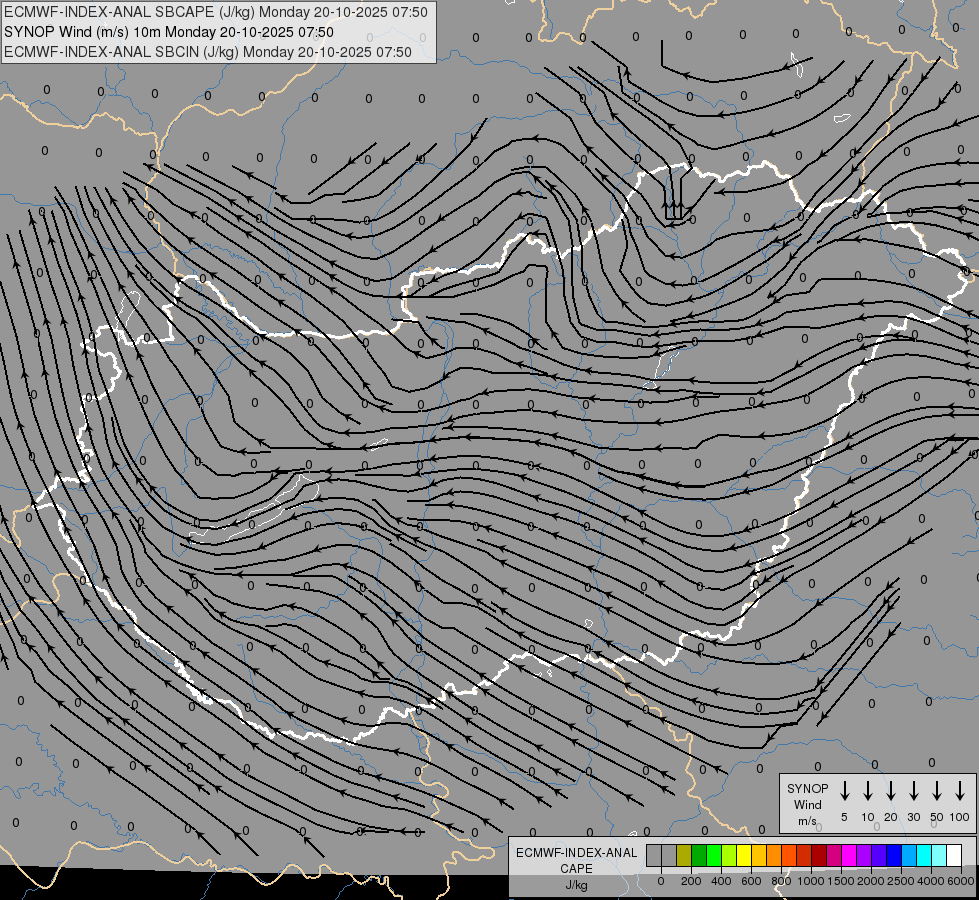The width and height of the screenshot is (979, 900).
Task: Pick the olive CAPE swatch before 200
Action: tap(684, 856)
